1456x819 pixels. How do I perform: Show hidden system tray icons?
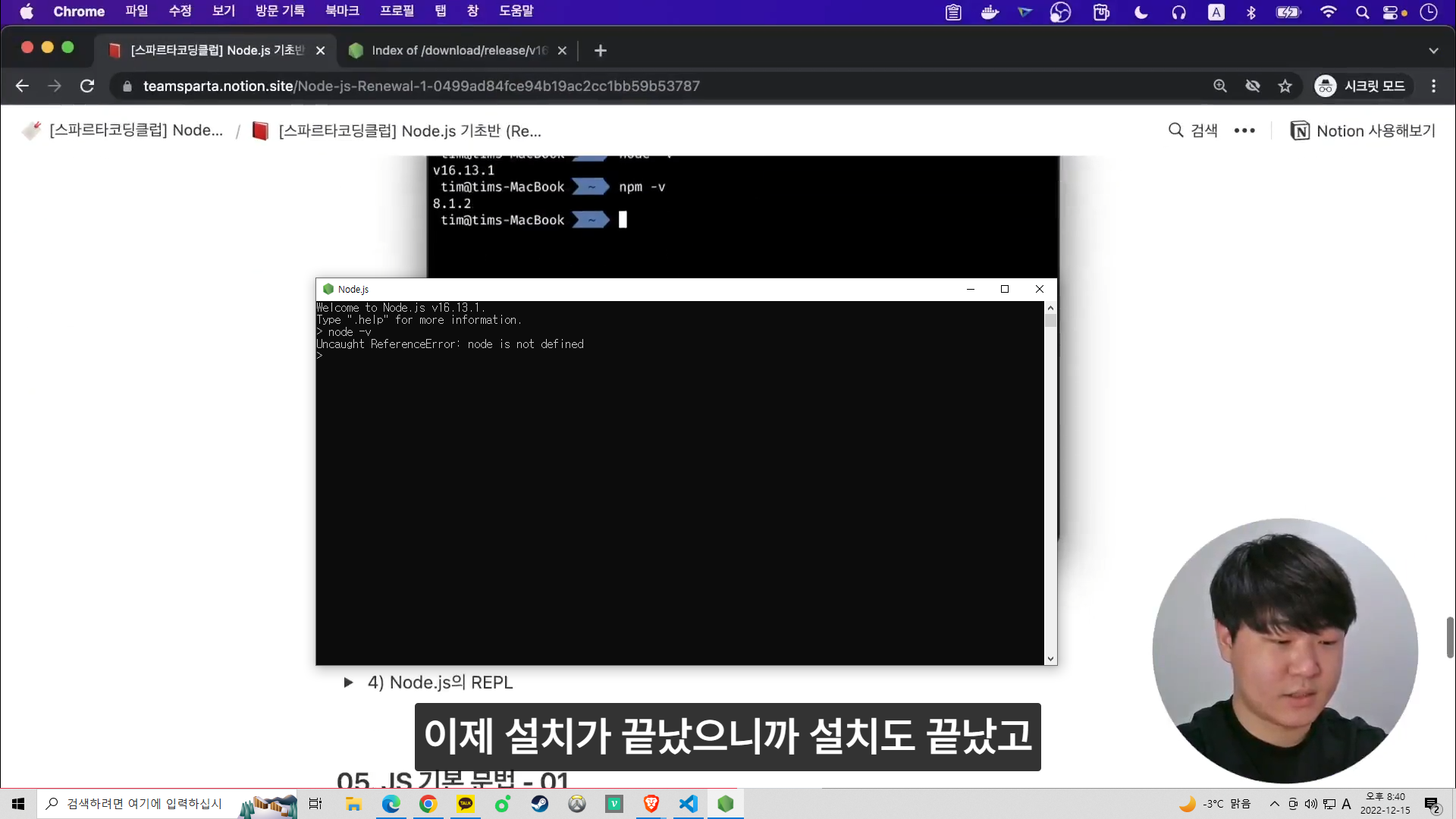tap(1275, 804)
